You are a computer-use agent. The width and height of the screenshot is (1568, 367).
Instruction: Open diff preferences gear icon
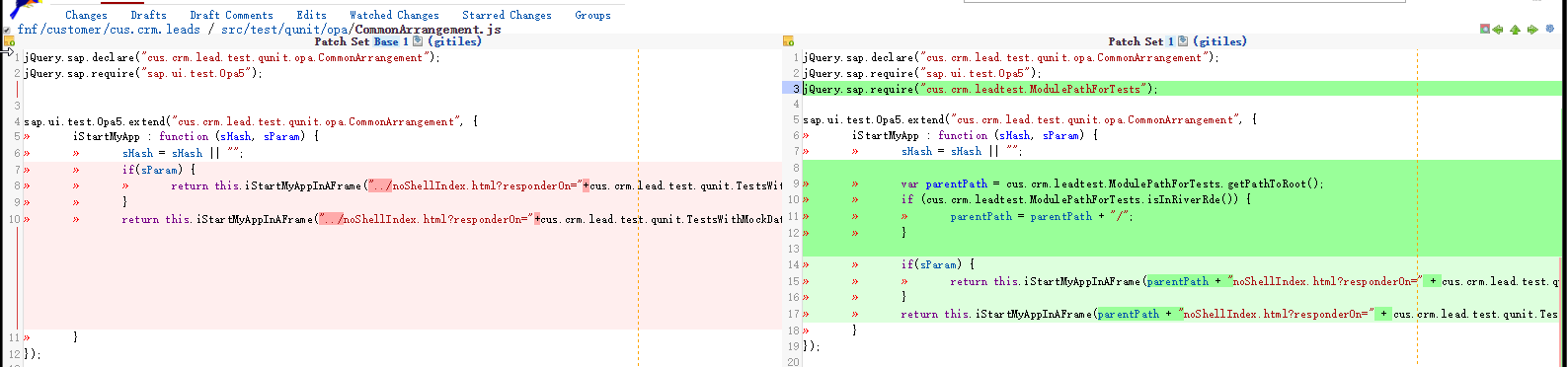(1550, 29)
